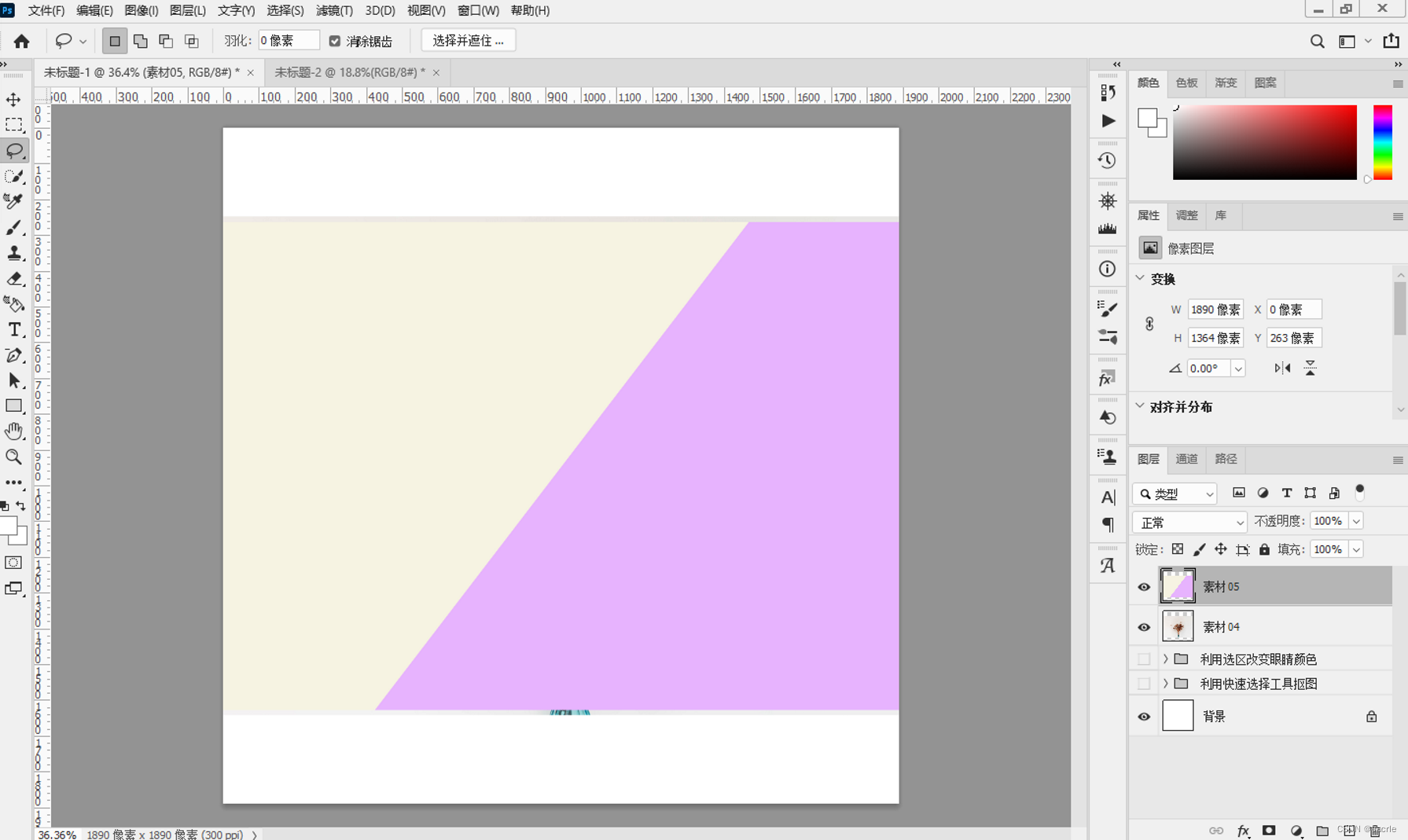Select the Horizontal Type tool

pyautogui.click(x=13, y=329)
